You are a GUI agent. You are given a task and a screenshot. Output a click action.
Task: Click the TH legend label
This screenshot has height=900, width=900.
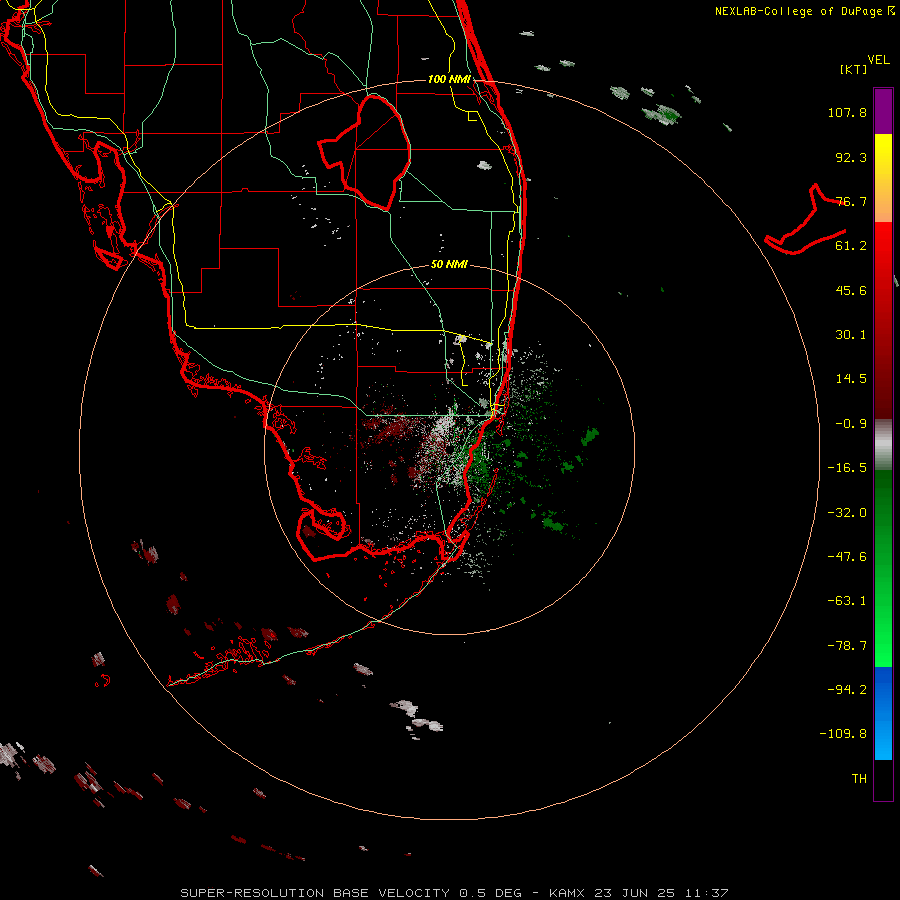click(859, 778)
